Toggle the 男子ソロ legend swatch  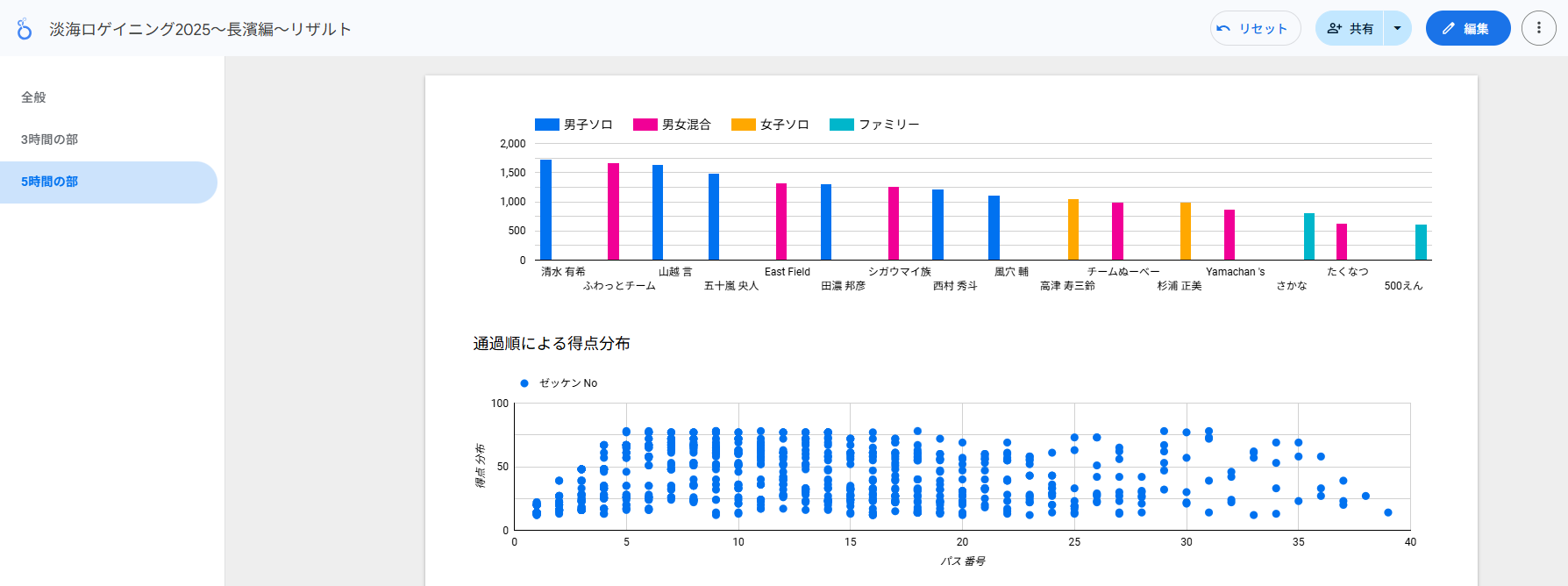click(547, 125)
